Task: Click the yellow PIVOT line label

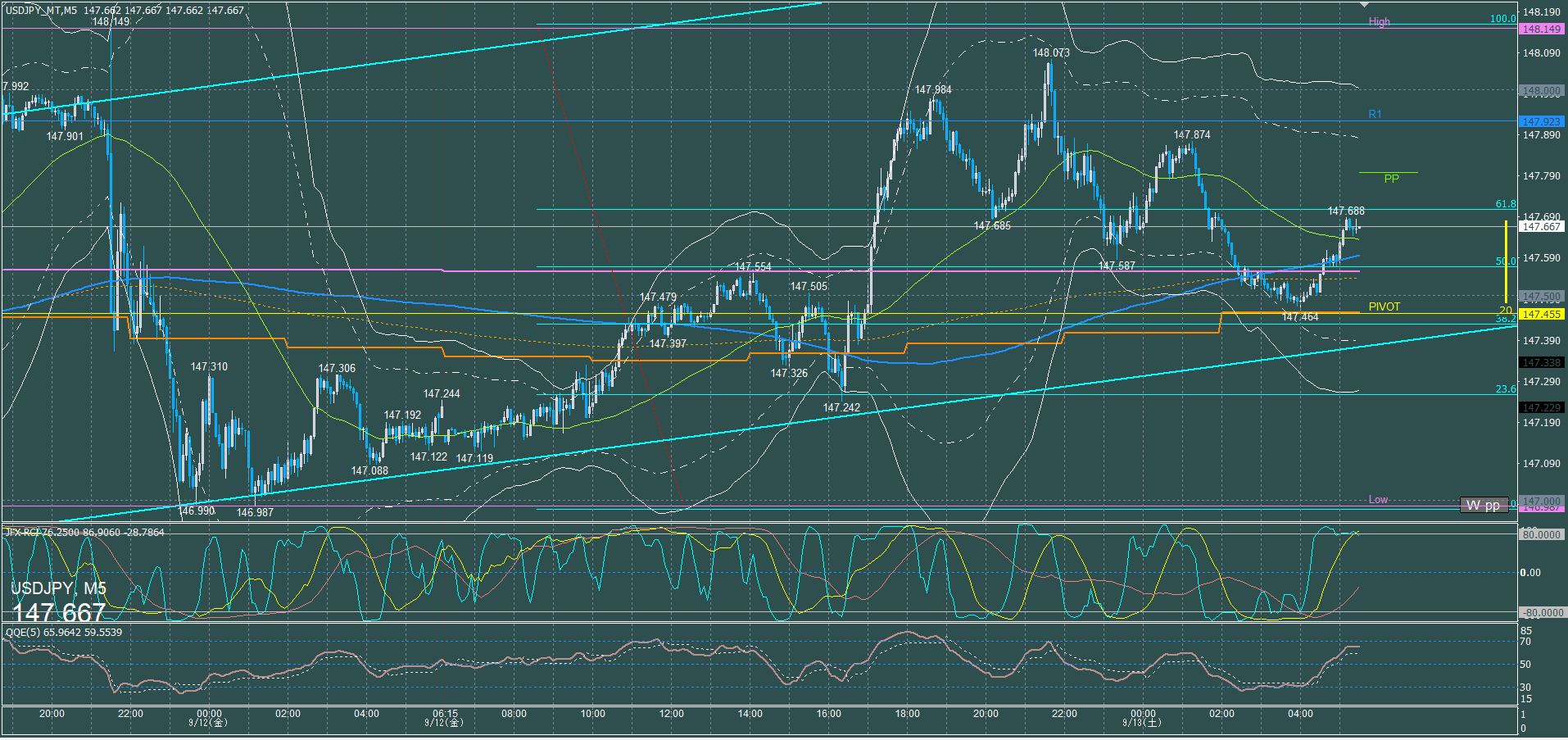Action: 1384,306
